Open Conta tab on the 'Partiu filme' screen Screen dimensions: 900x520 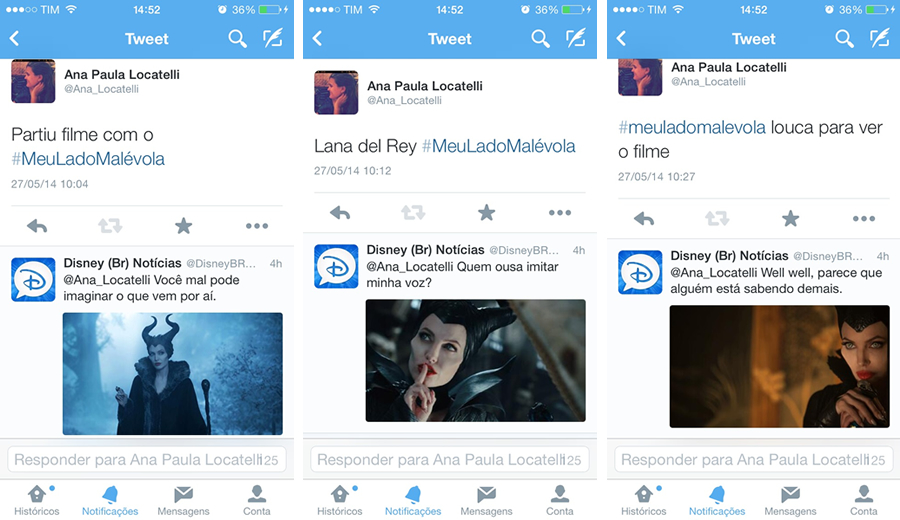pyautogui.click(x=257, y=500)
